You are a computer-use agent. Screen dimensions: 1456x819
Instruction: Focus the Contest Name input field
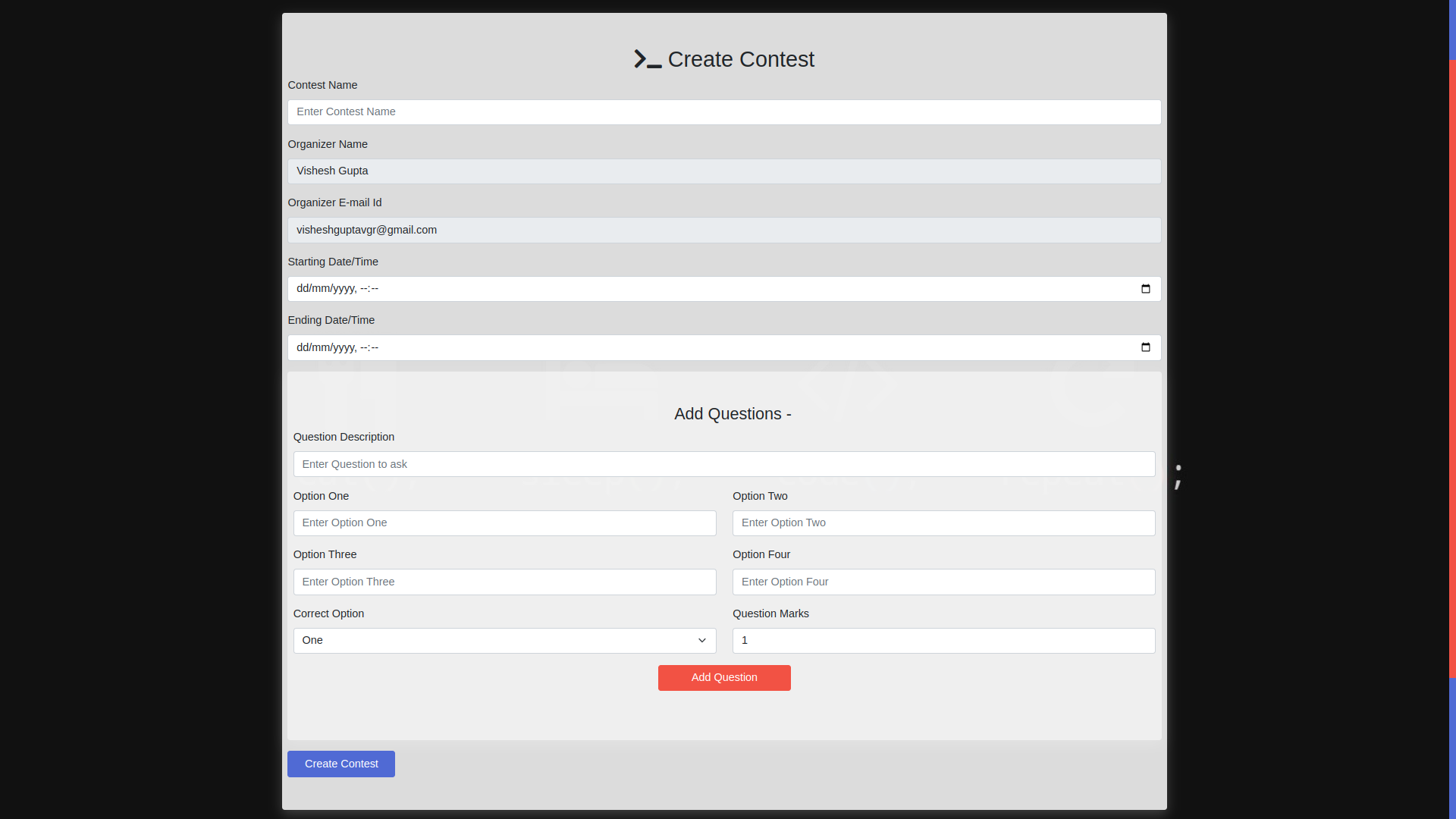(723, 112)
